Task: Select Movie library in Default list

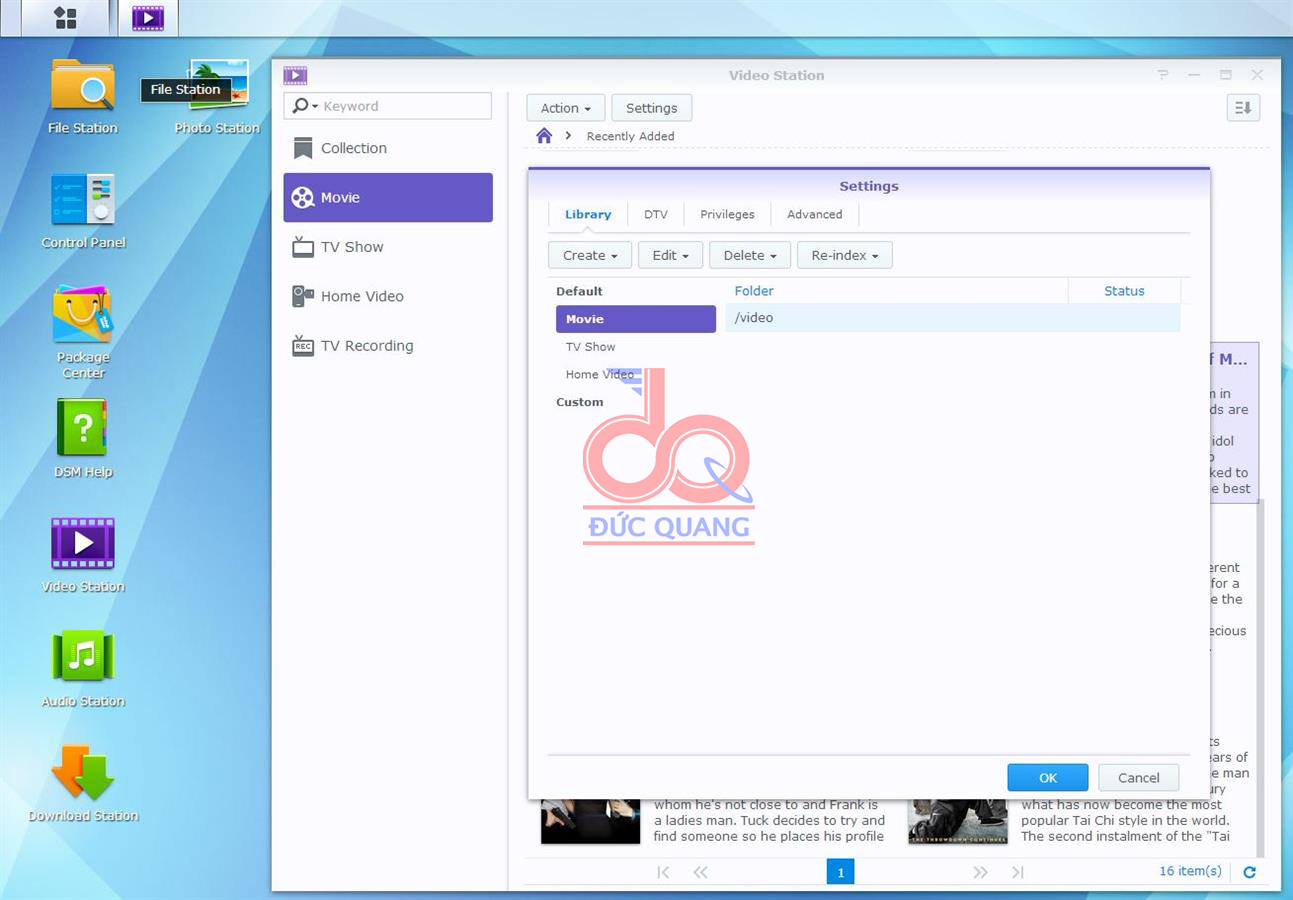Action: pyautogui.click(x=636, y=319)
